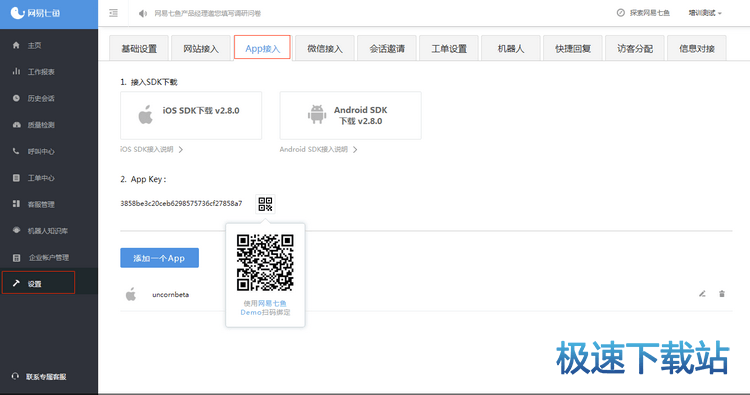Download Android SDK 下载 v2.8.0
Image resolution: width=750 pixels, height=395 pixels.
tap(351, 115)
